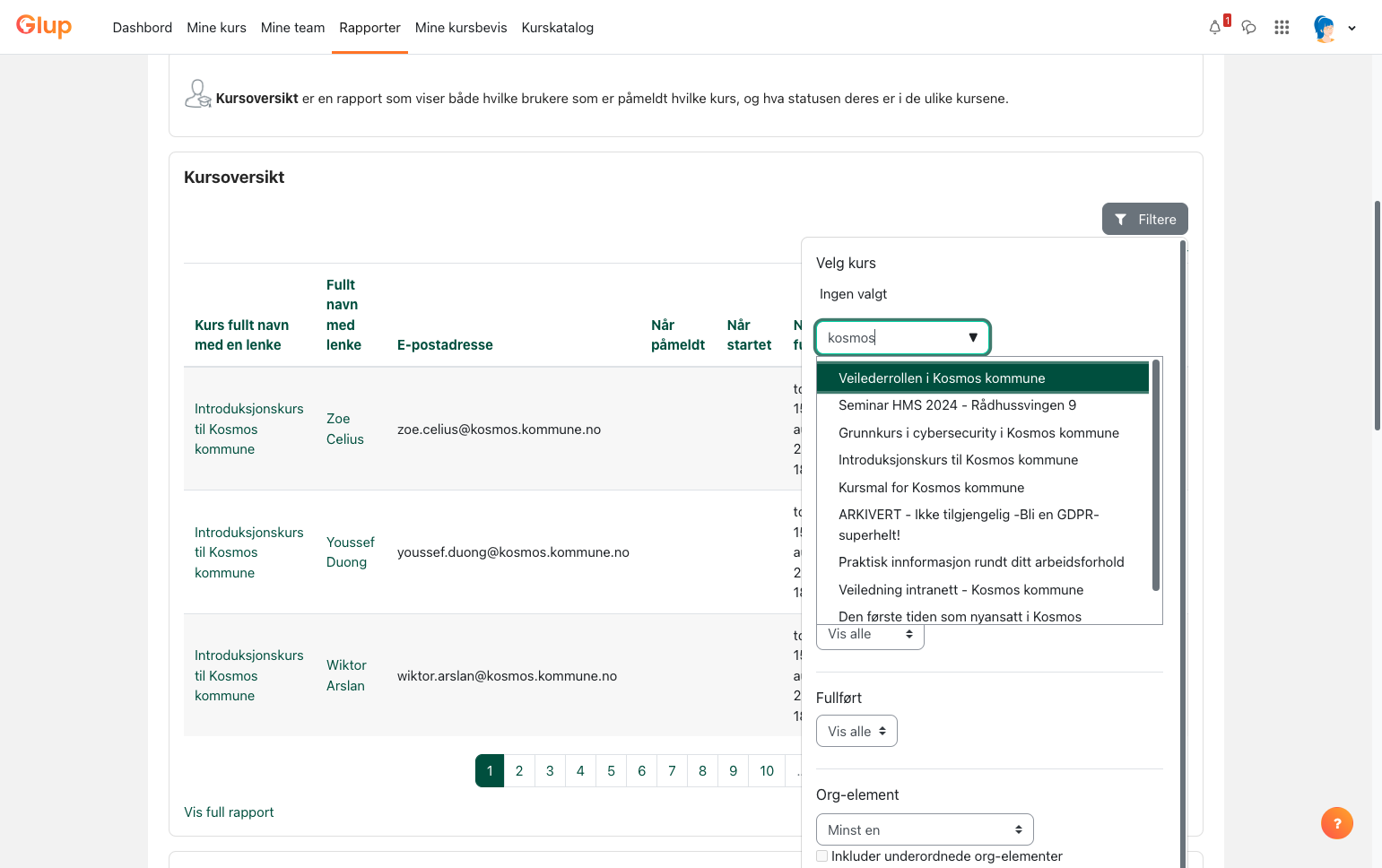
Task: Open the user avatar menu
Action: [x=1334, y=28]
